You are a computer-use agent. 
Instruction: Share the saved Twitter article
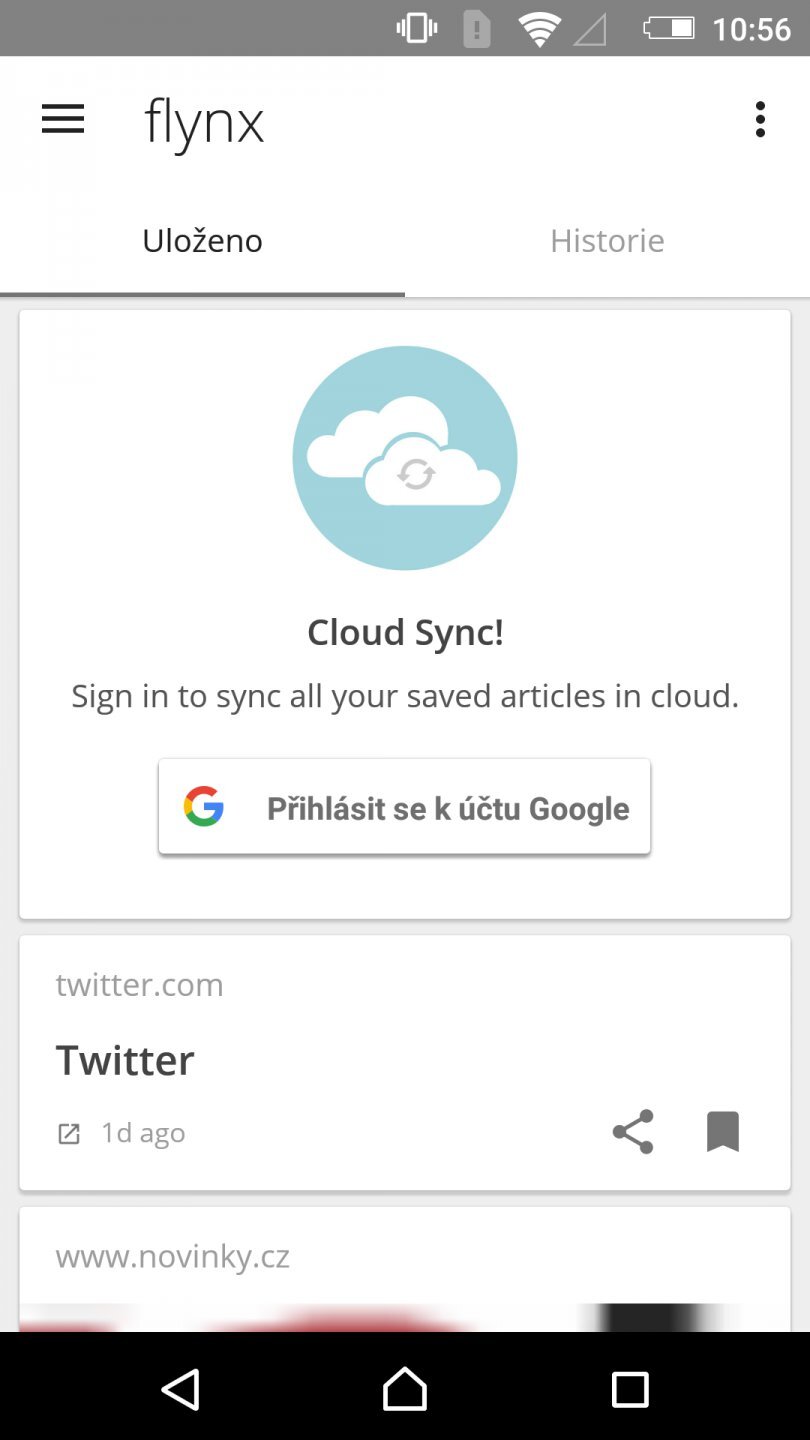[x=632, y=1132]
